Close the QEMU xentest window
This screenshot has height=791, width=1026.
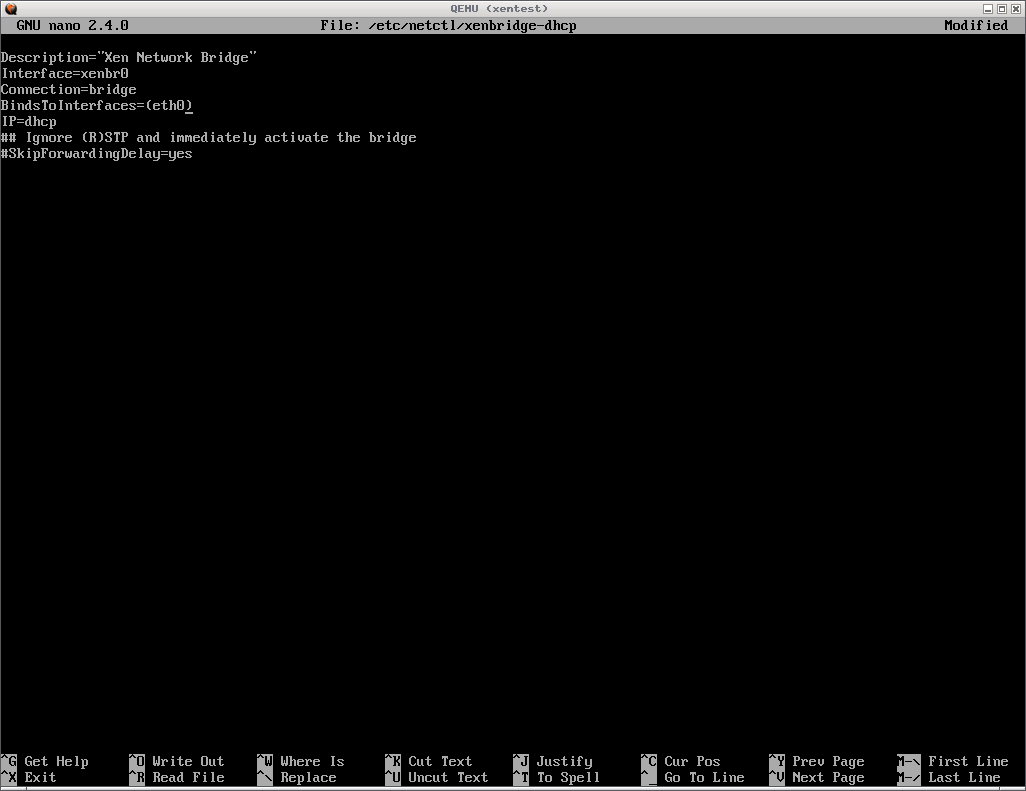pyautogui.click(x=1015, y=8)
